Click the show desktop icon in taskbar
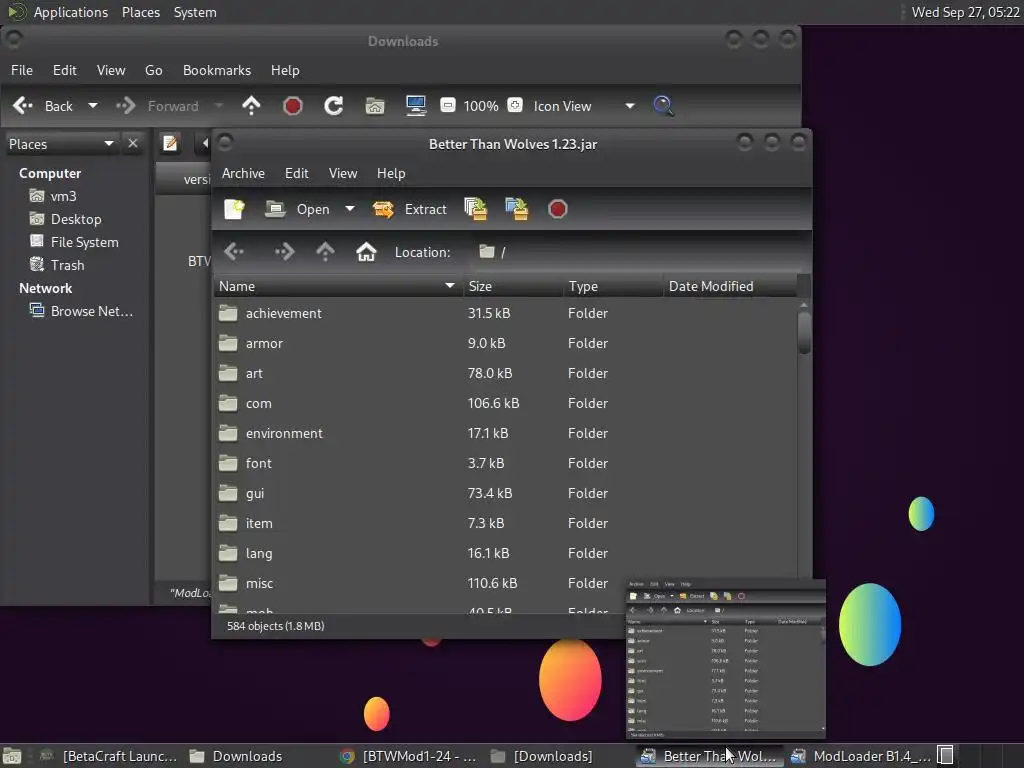Screen dimensions: 1024x768 coord(12,756)
